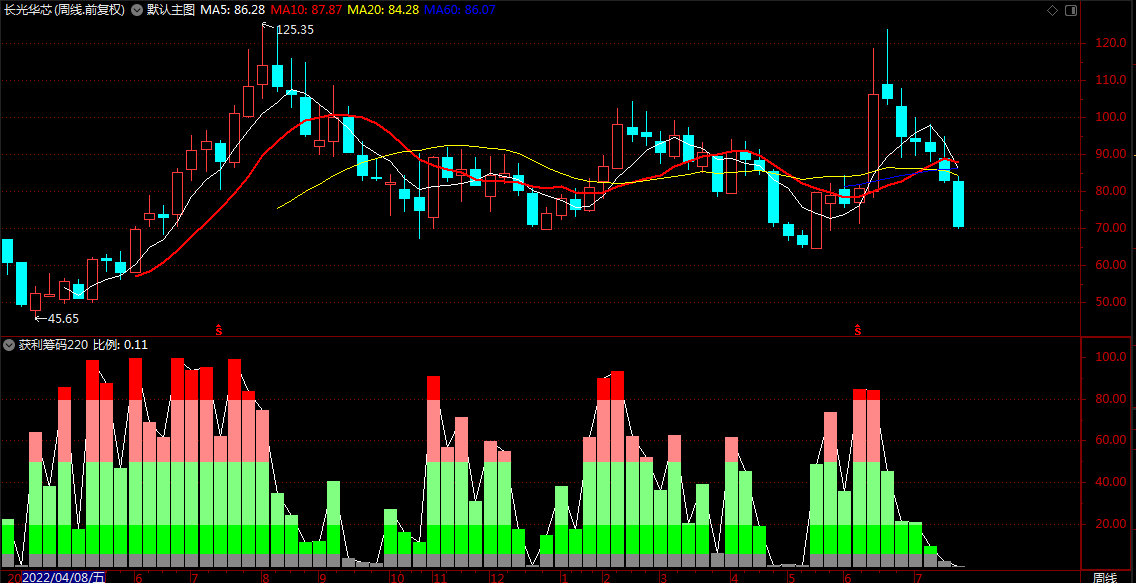Click the 比例: 0.11 value

tap(120, 345)
